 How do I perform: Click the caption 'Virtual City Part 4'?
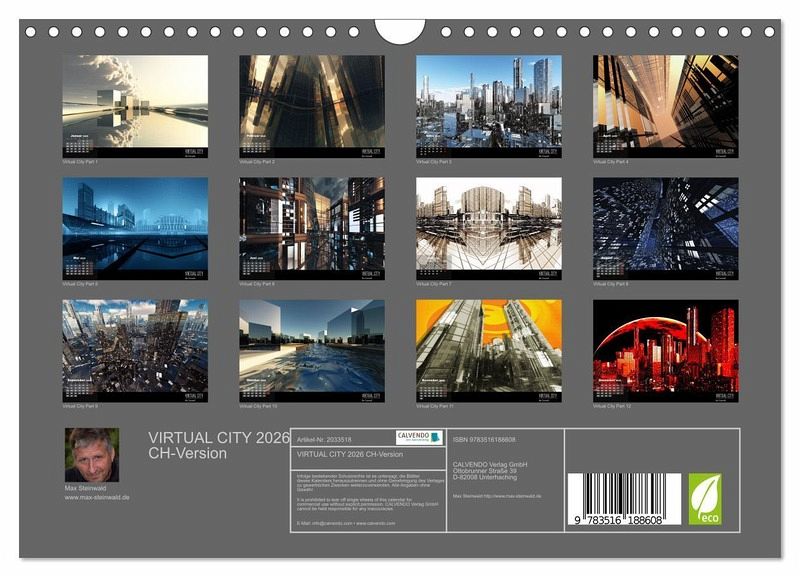611,162
